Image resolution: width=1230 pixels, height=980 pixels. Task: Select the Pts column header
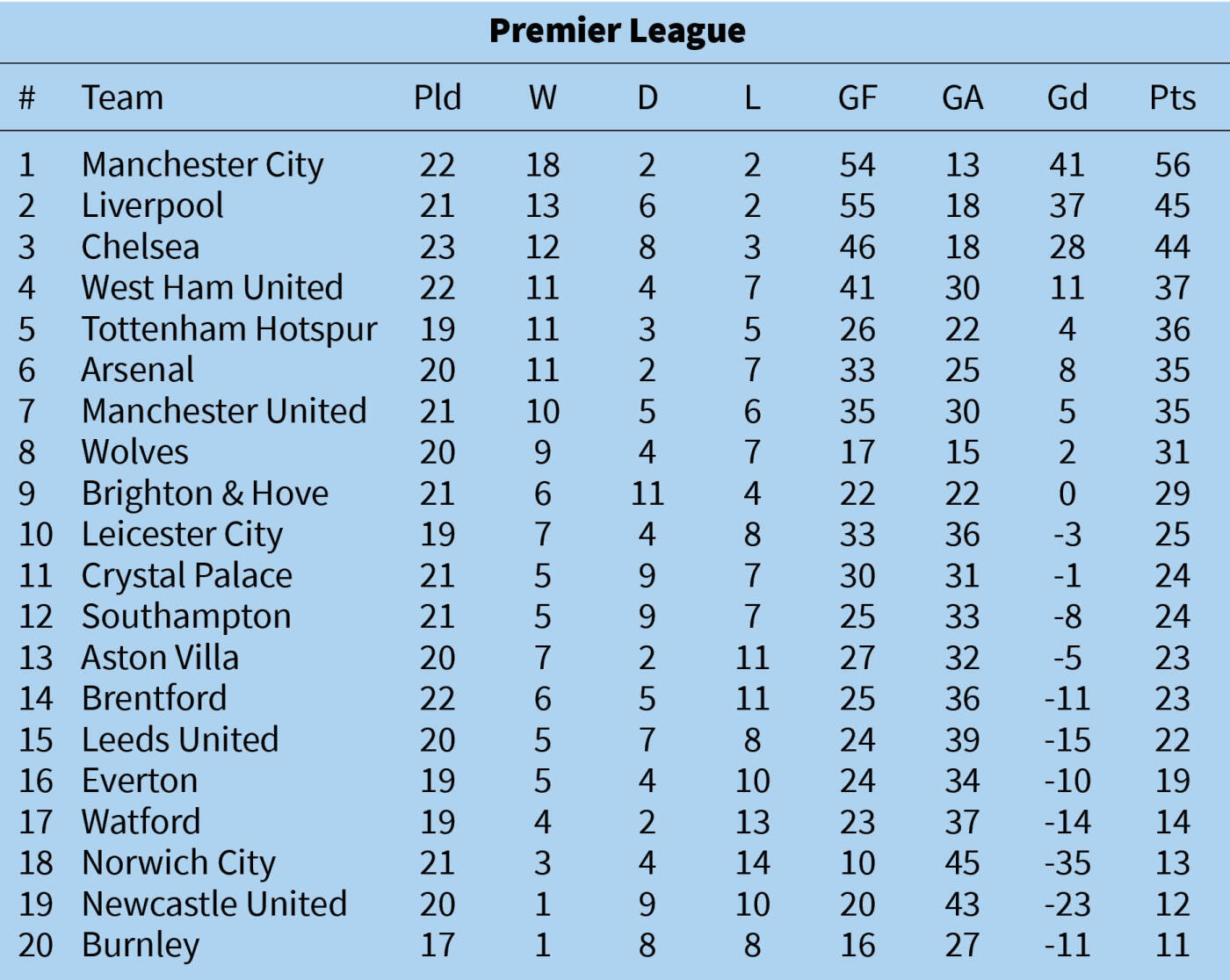pyautogui.click(x=1172, y=97)
